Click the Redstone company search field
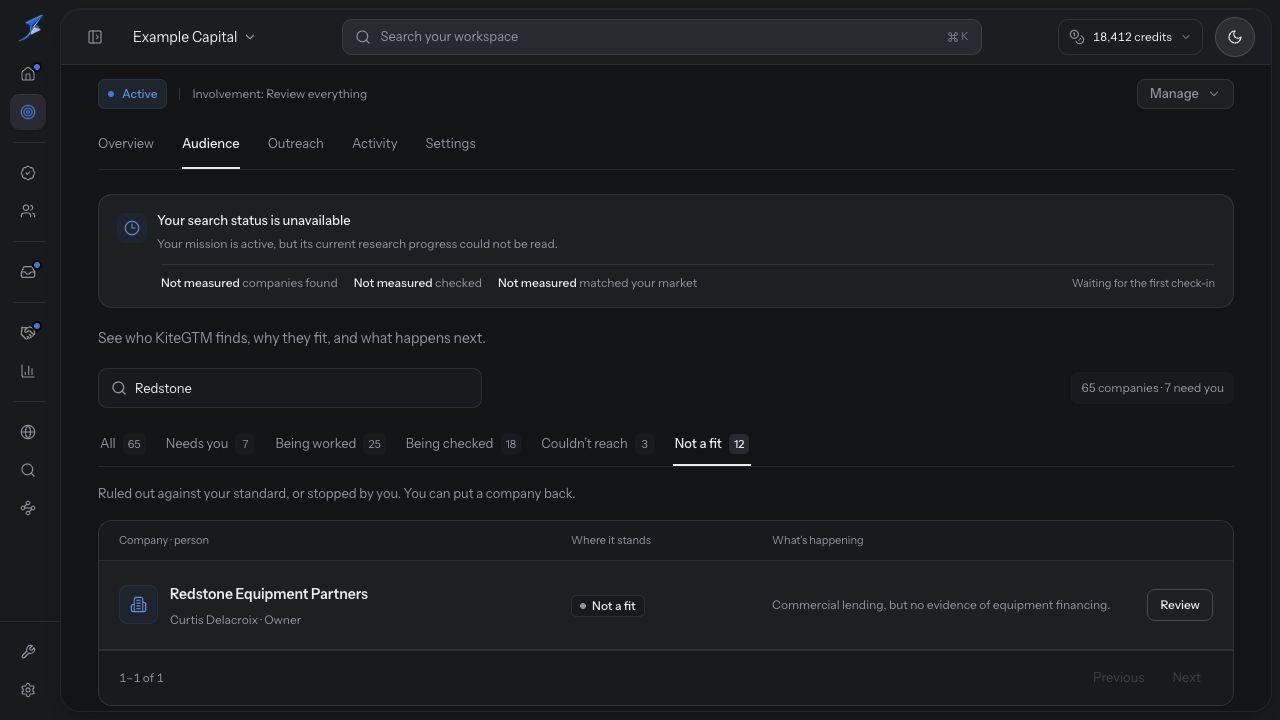This screenshot has width=1280, height=720. point(290,388)
